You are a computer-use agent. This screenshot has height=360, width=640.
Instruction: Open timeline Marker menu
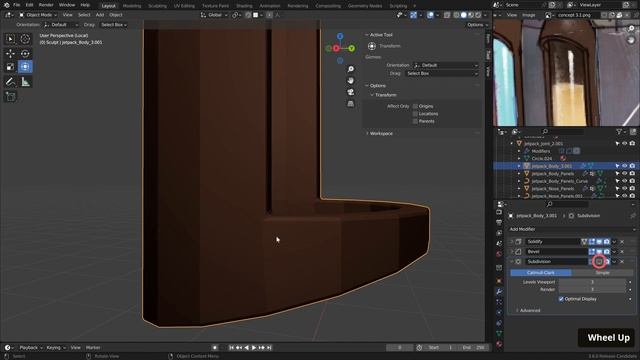[93, 348]
